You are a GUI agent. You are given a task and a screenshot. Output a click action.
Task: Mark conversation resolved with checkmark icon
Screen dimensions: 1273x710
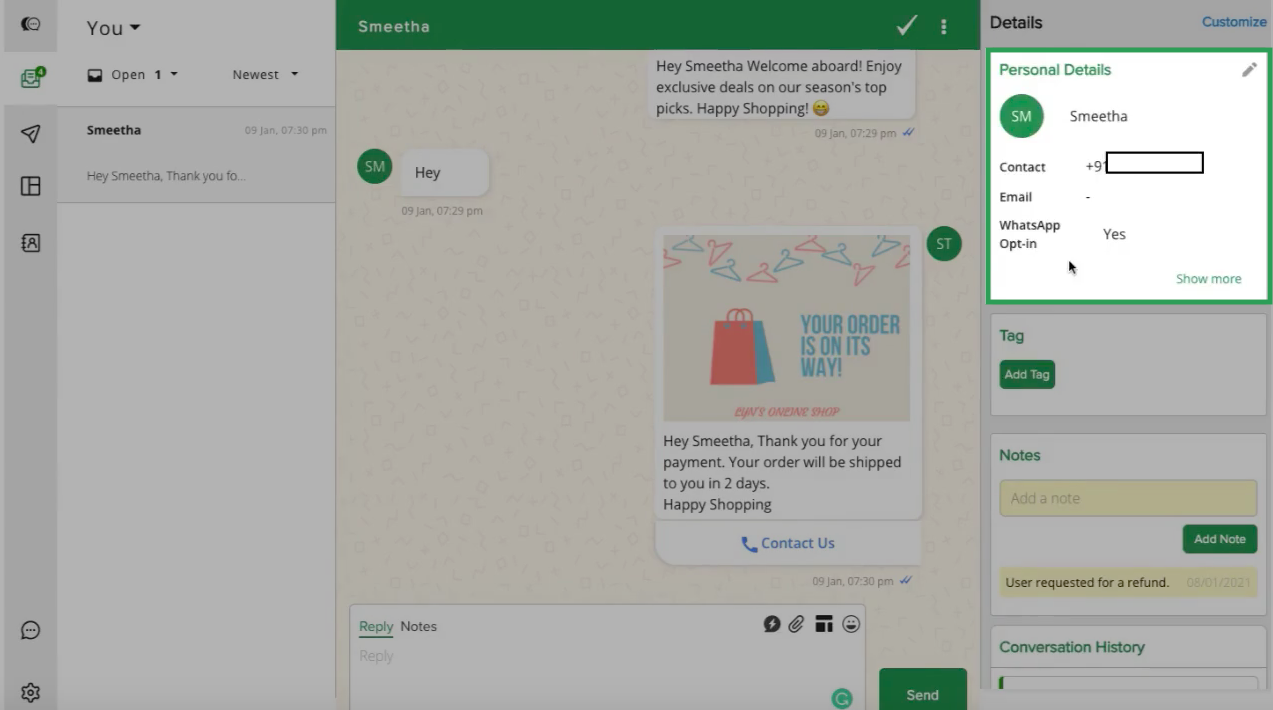click(x=906, y=26)
